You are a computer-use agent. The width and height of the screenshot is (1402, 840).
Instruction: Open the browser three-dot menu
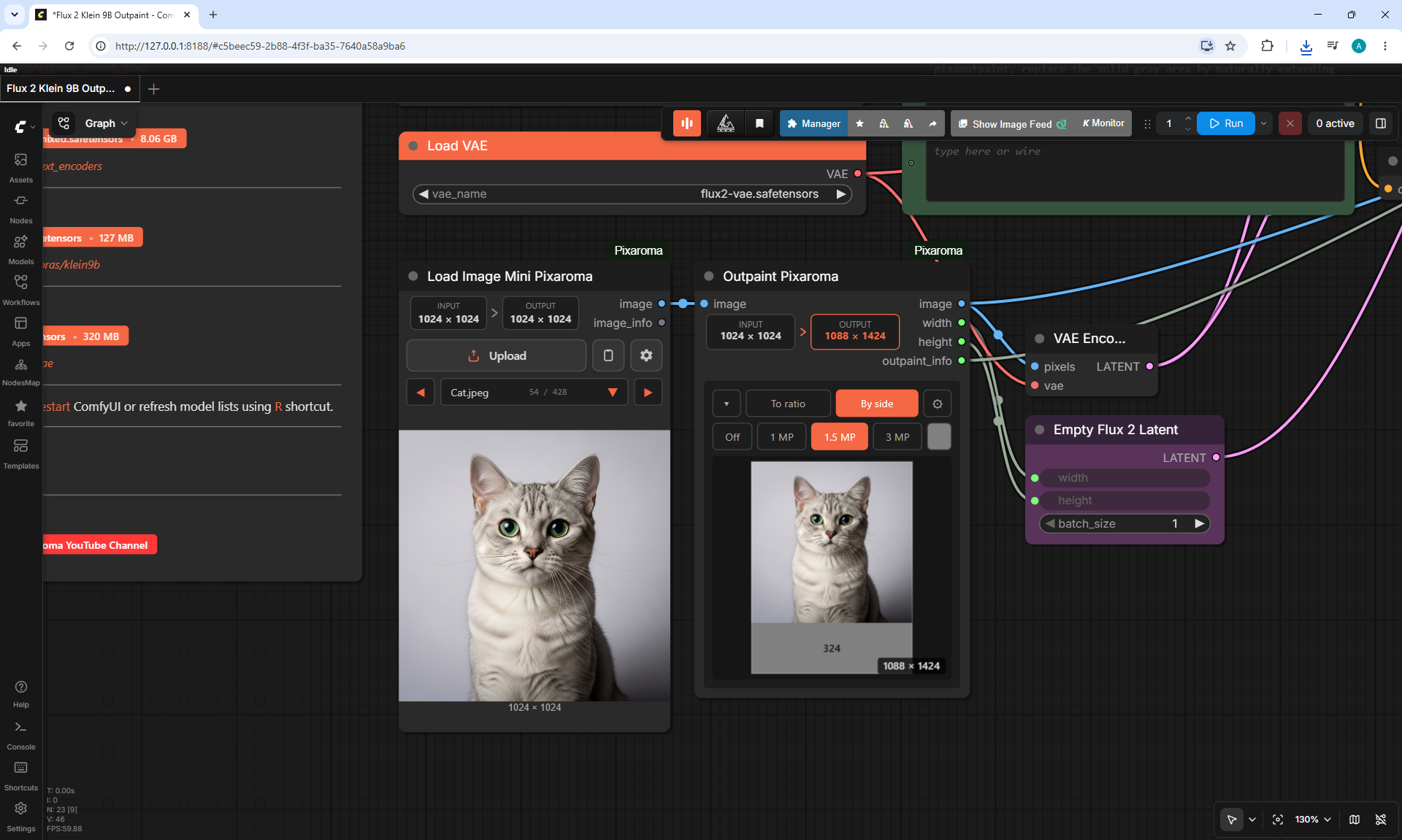1385,46
